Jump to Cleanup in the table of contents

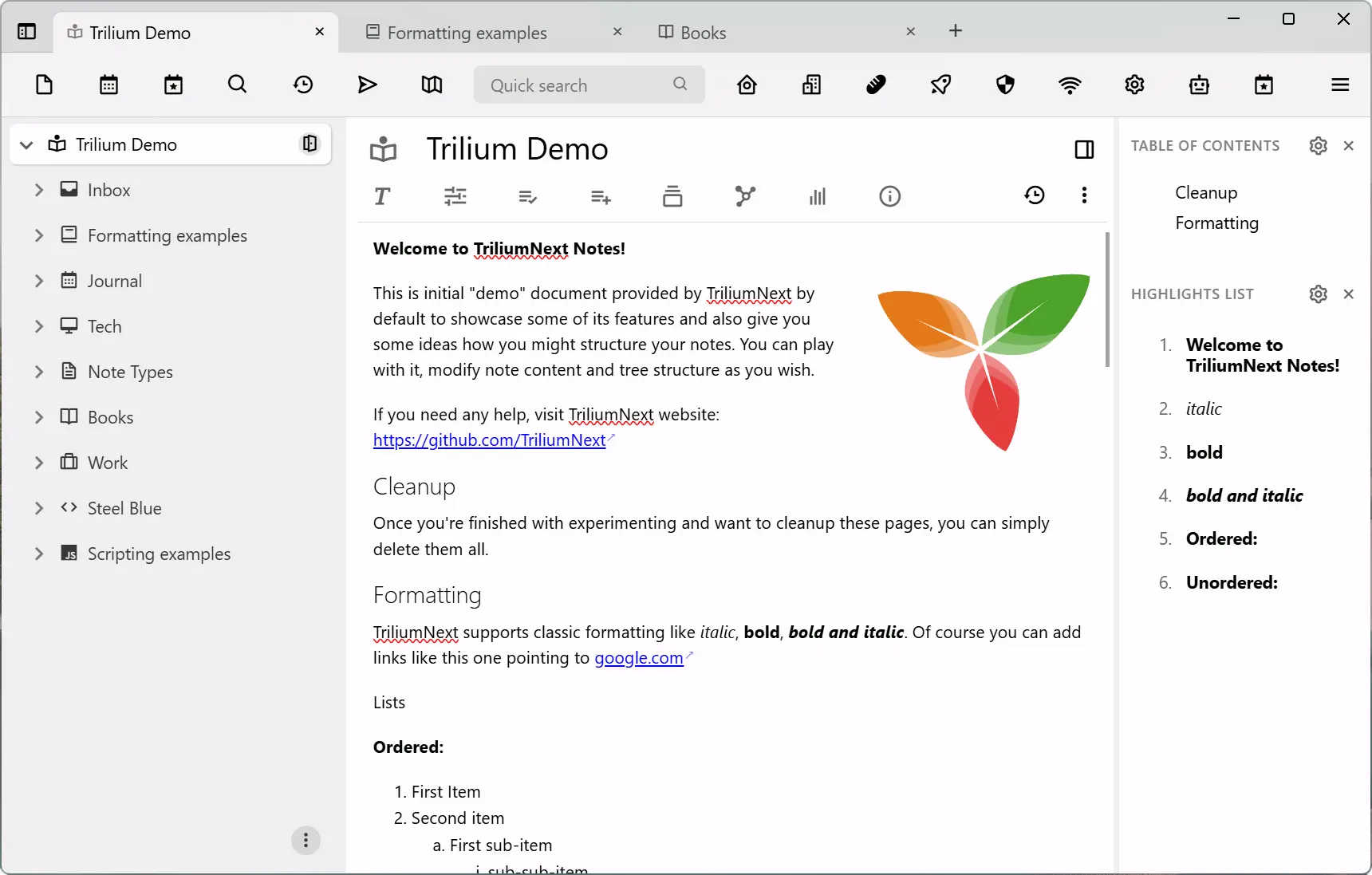[1206, 193]
